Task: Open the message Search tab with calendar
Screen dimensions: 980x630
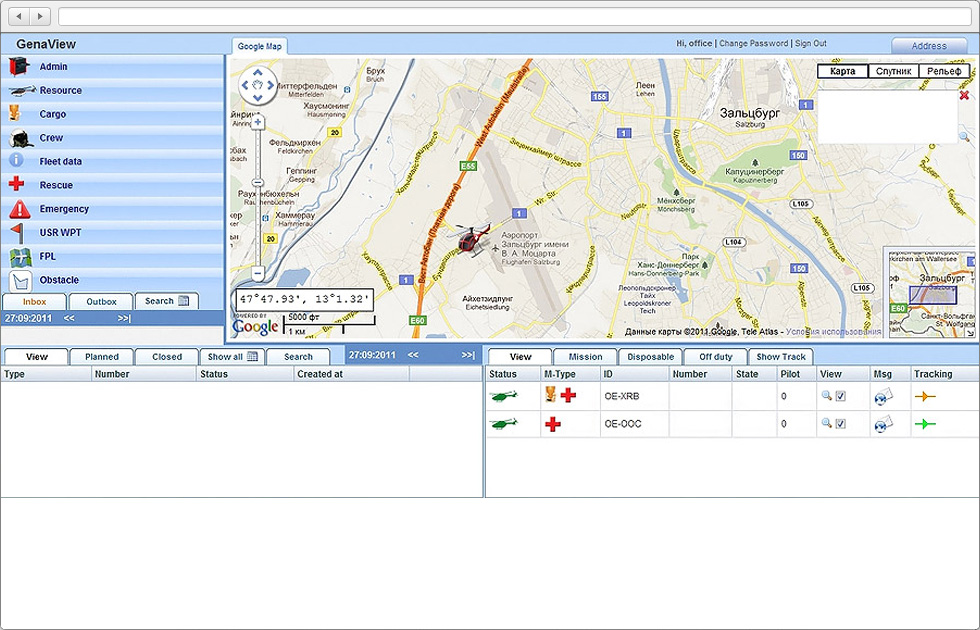Action: click(167, 301)
